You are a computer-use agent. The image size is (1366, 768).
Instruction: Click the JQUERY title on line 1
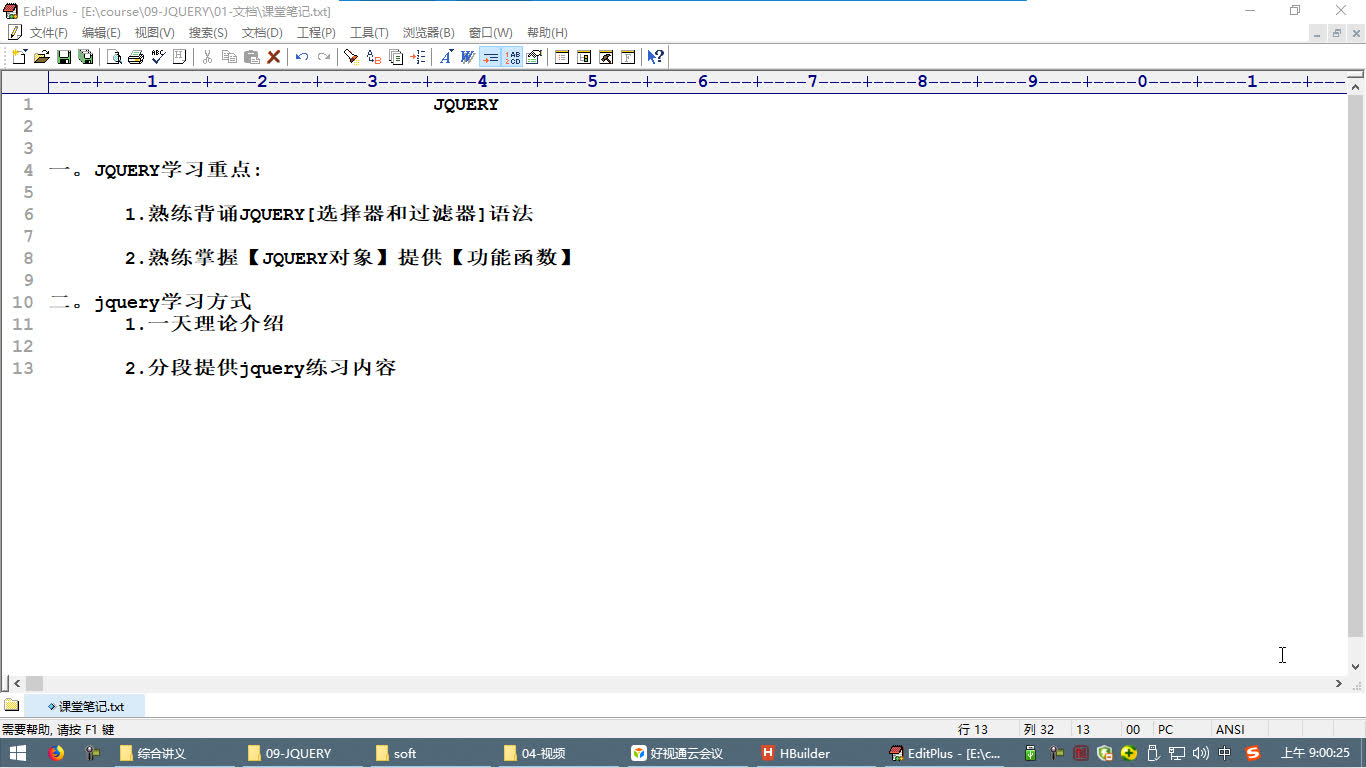pyautogui.click(x=465, y=105)
